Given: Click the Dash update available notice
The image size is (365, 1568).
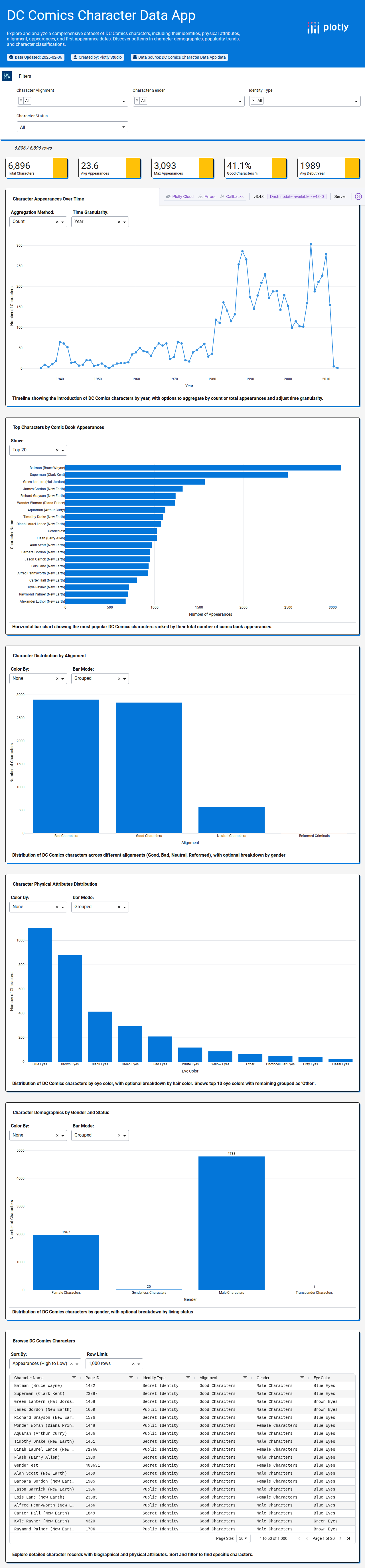Looking at the screenshot, I should 297,196.
